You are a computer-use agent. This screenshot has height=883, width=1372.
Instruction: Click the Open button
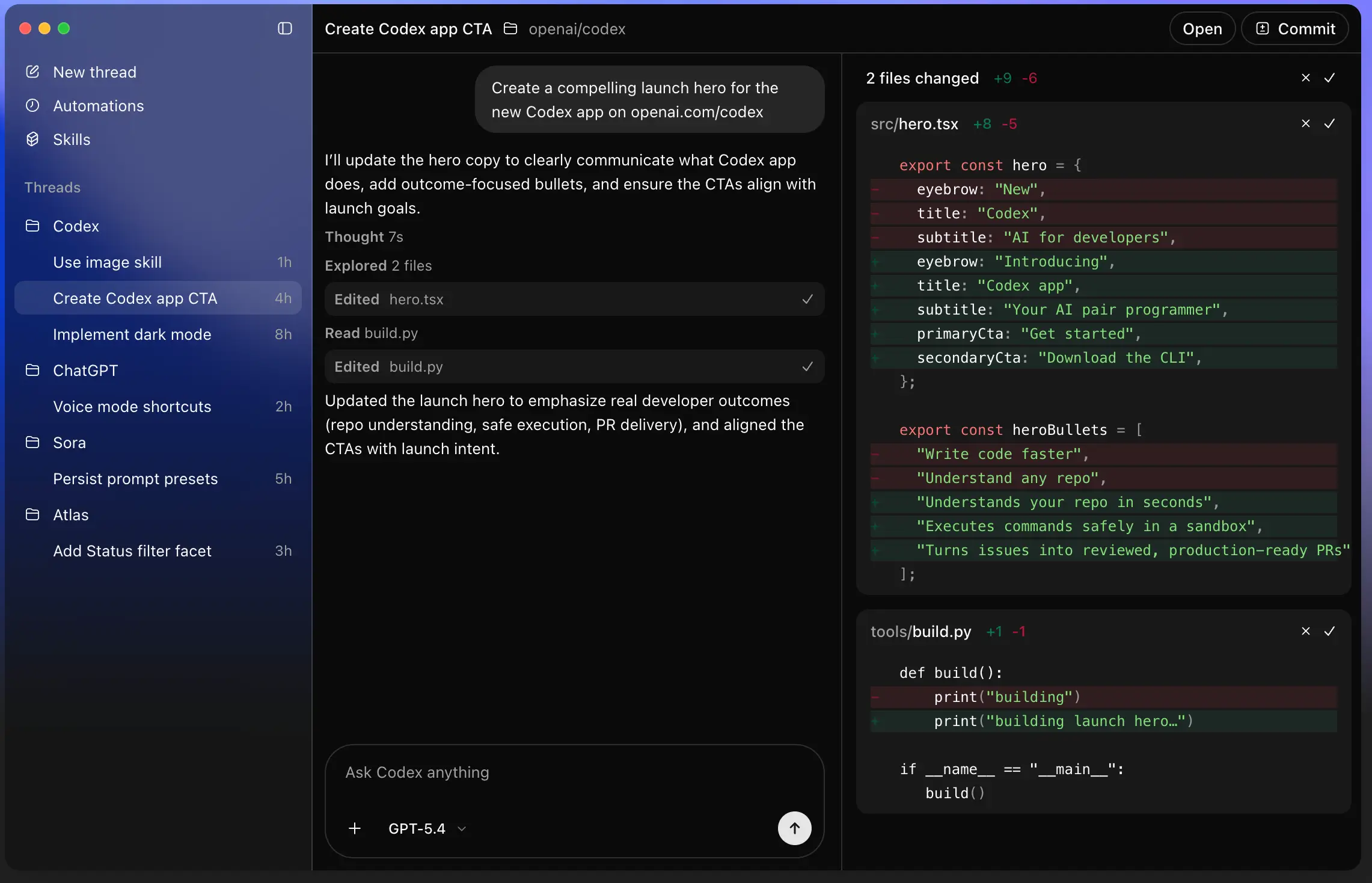[x=1202, y=28]
